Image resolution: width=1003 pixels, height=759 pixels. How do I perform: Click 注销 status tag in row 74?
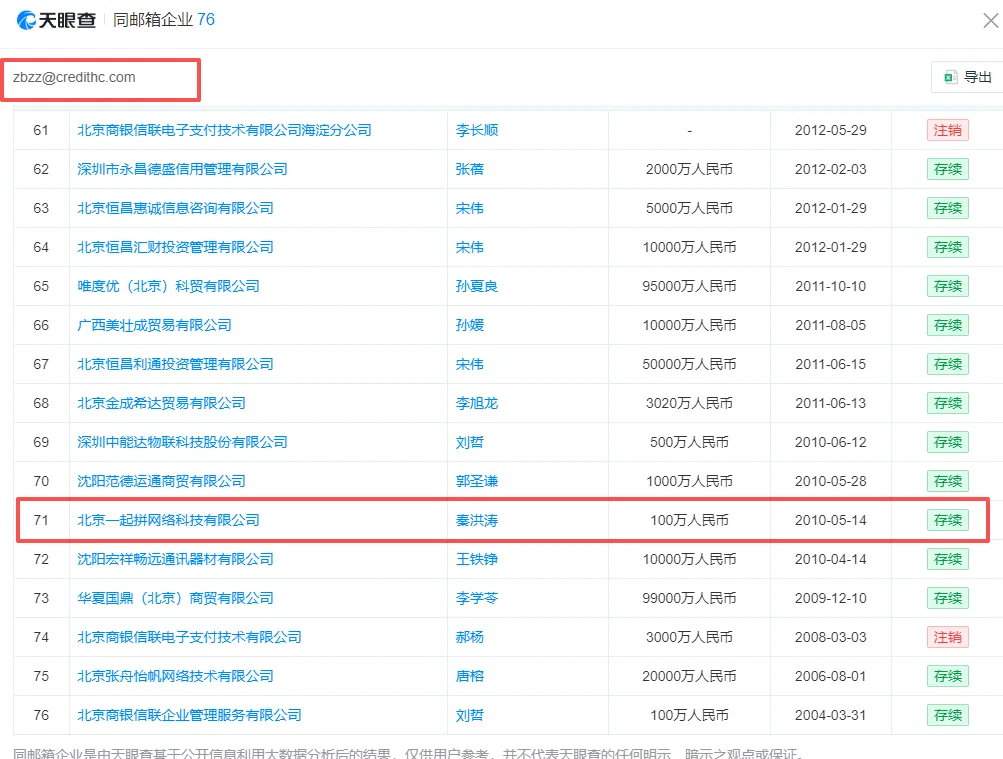point(947,638)
